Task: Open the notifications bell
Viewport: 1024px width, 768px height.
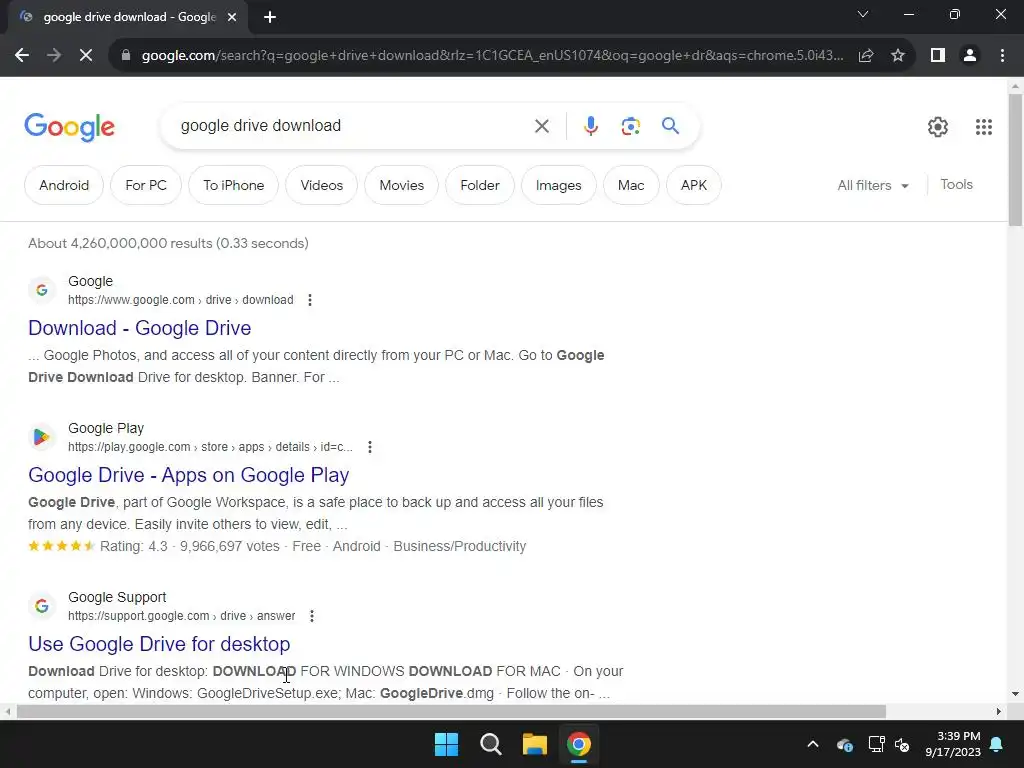Action: coord(997,744)
